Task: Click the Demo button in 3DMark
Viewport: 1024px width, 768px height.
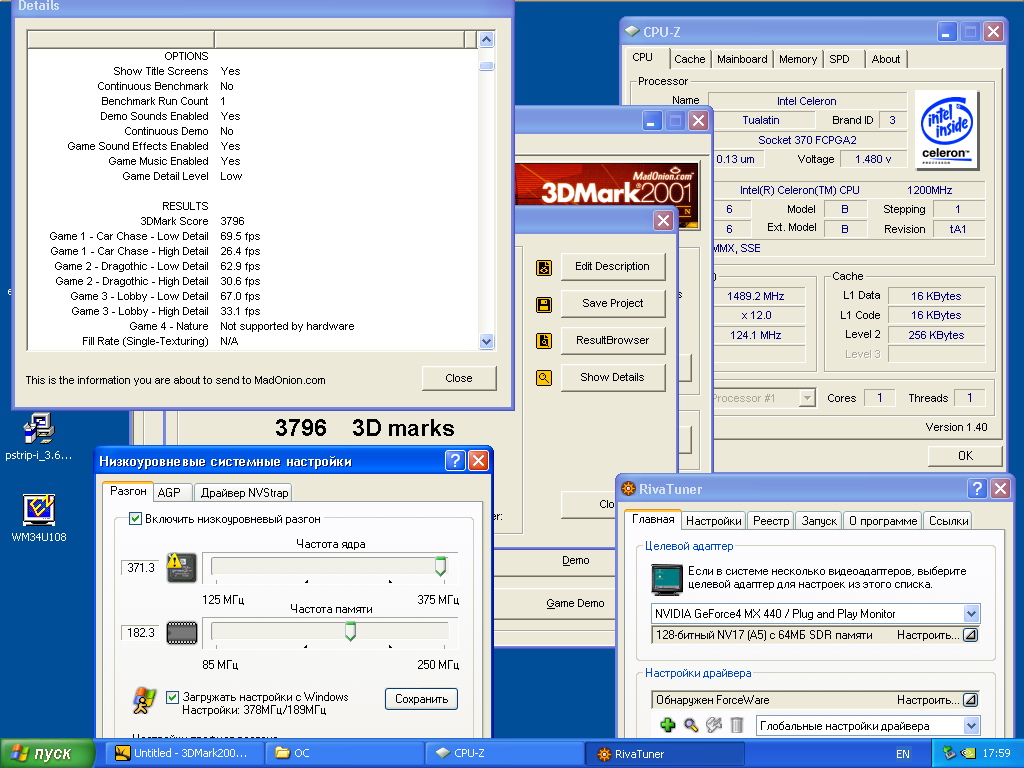Action: 575,560
